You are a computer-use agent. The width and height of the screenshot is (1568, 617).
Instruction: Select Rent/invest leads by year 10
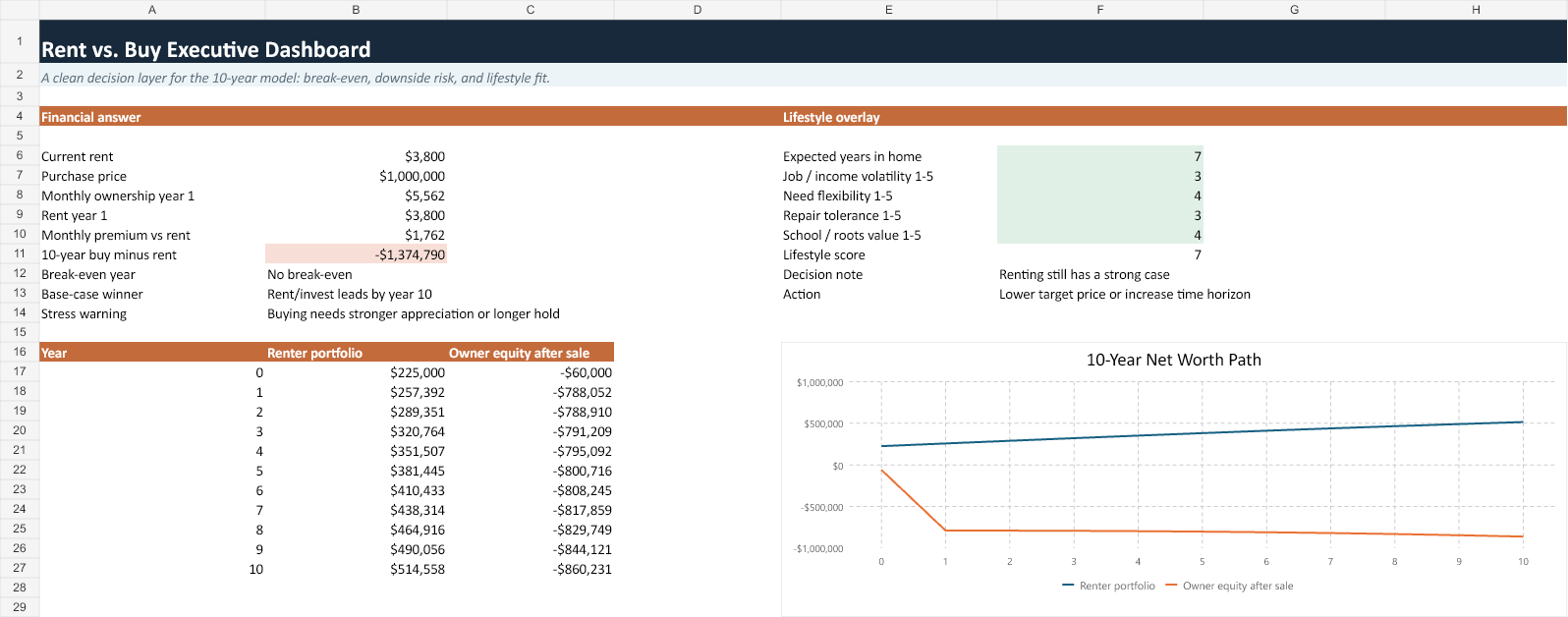(350, 294)
